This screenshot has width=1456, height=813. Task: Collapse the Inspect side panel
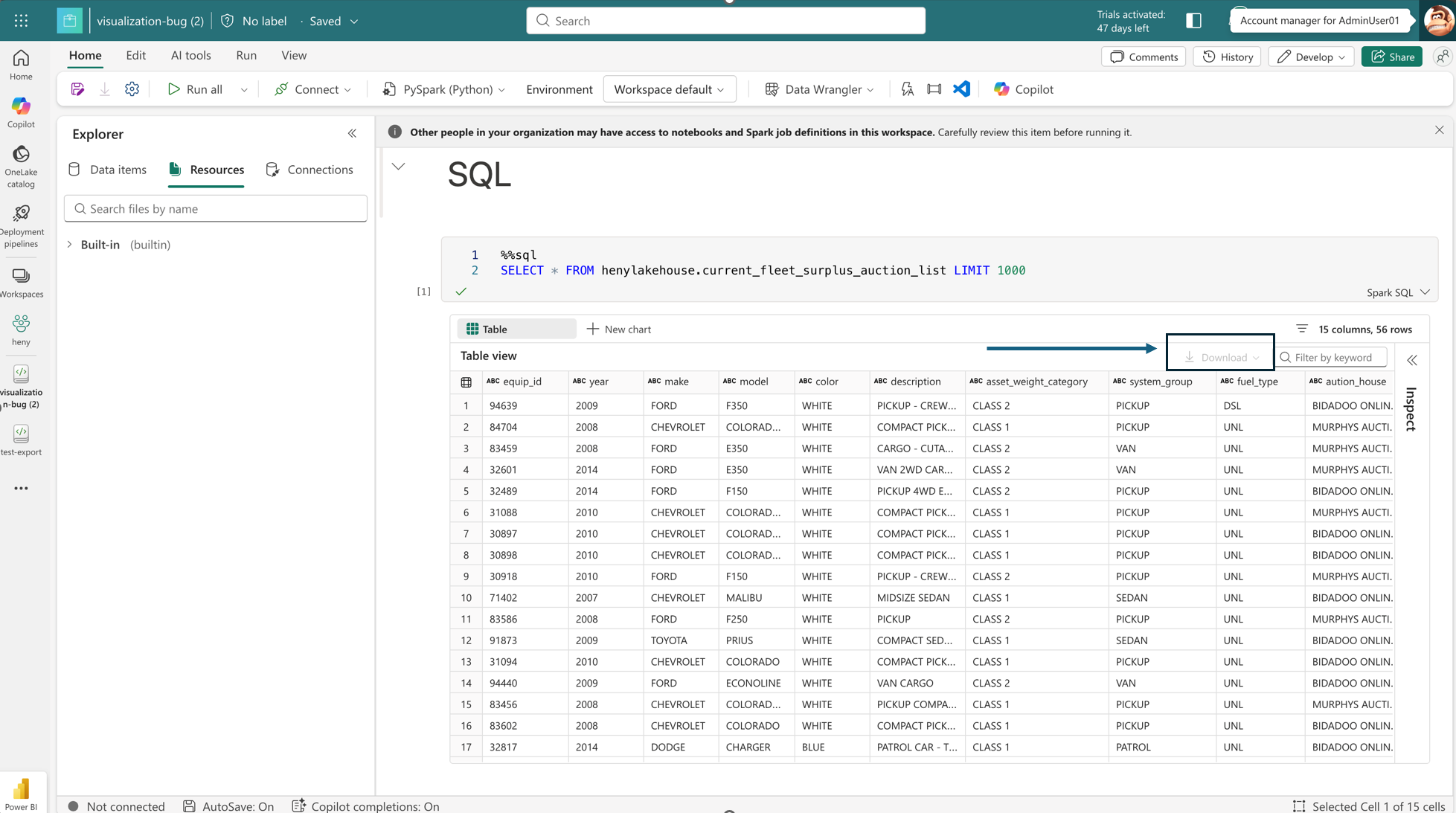1411,360
